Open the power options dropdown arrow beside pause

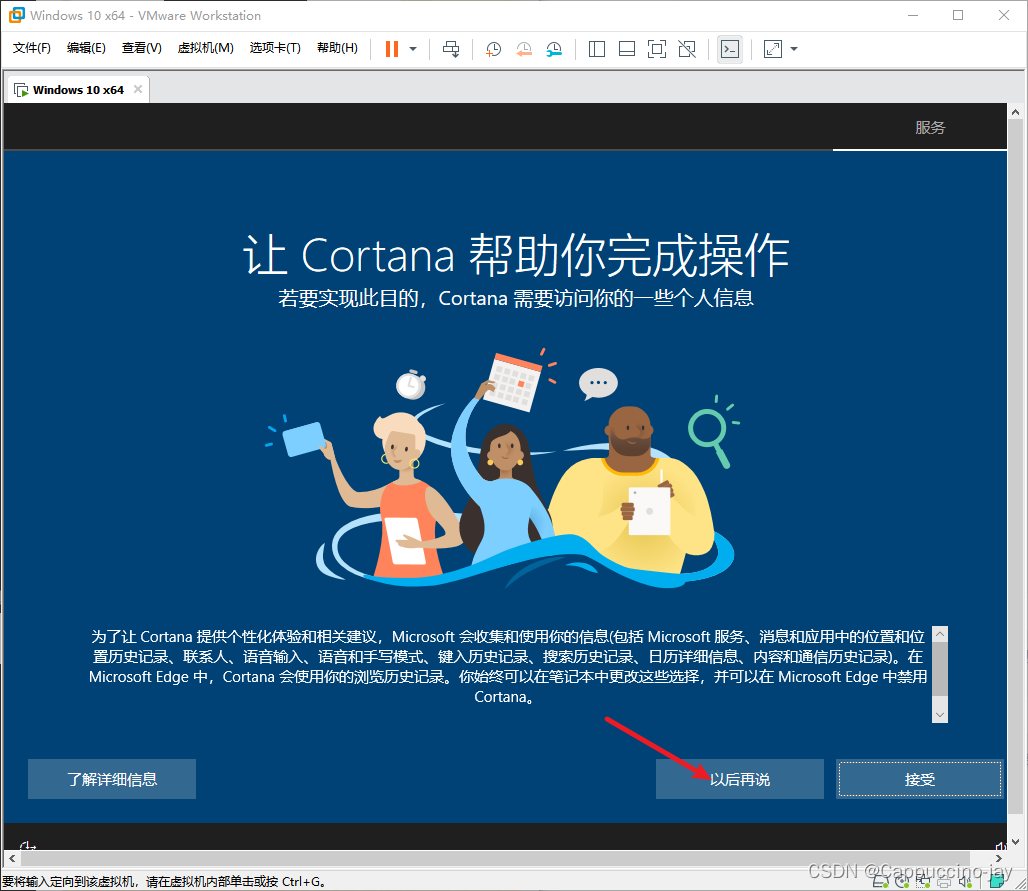(x=413, y=49)
